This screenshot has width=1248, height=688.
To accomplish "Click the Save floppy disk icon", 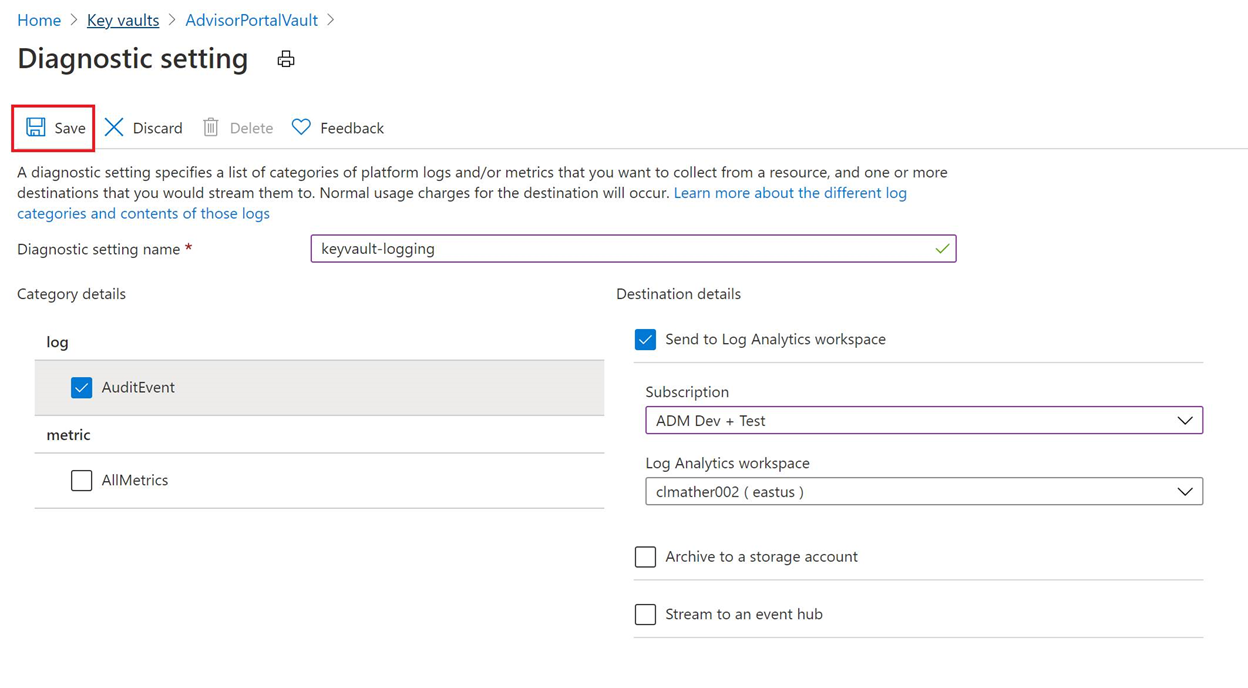I will click(36, 127).
